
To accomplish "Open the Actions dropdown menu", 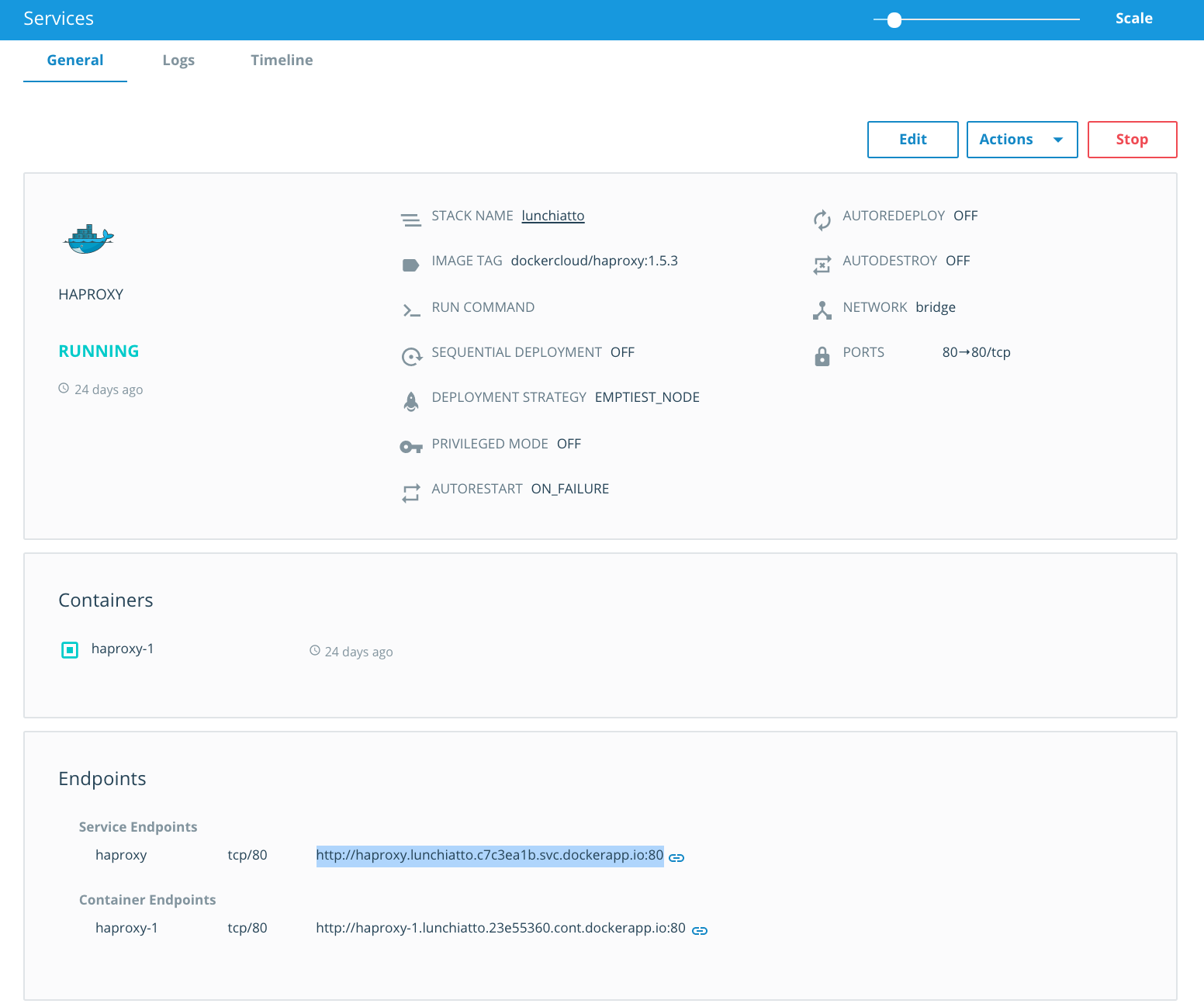I will click(1022, 140).
